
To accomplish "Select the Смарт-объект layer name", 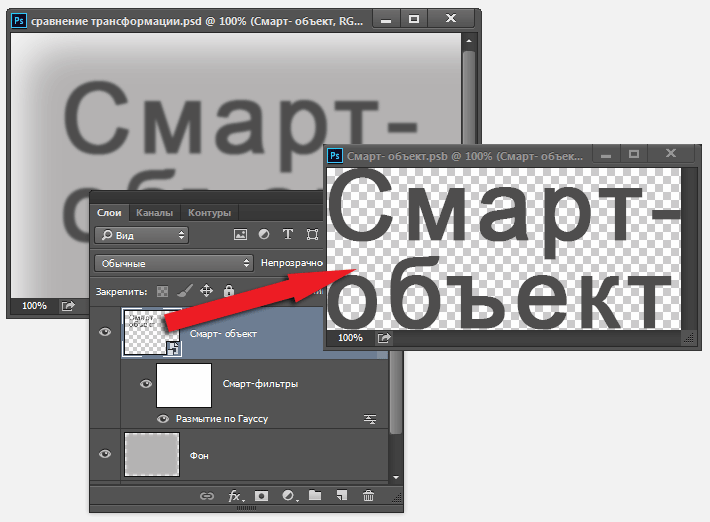I will [x=223, y=334].
